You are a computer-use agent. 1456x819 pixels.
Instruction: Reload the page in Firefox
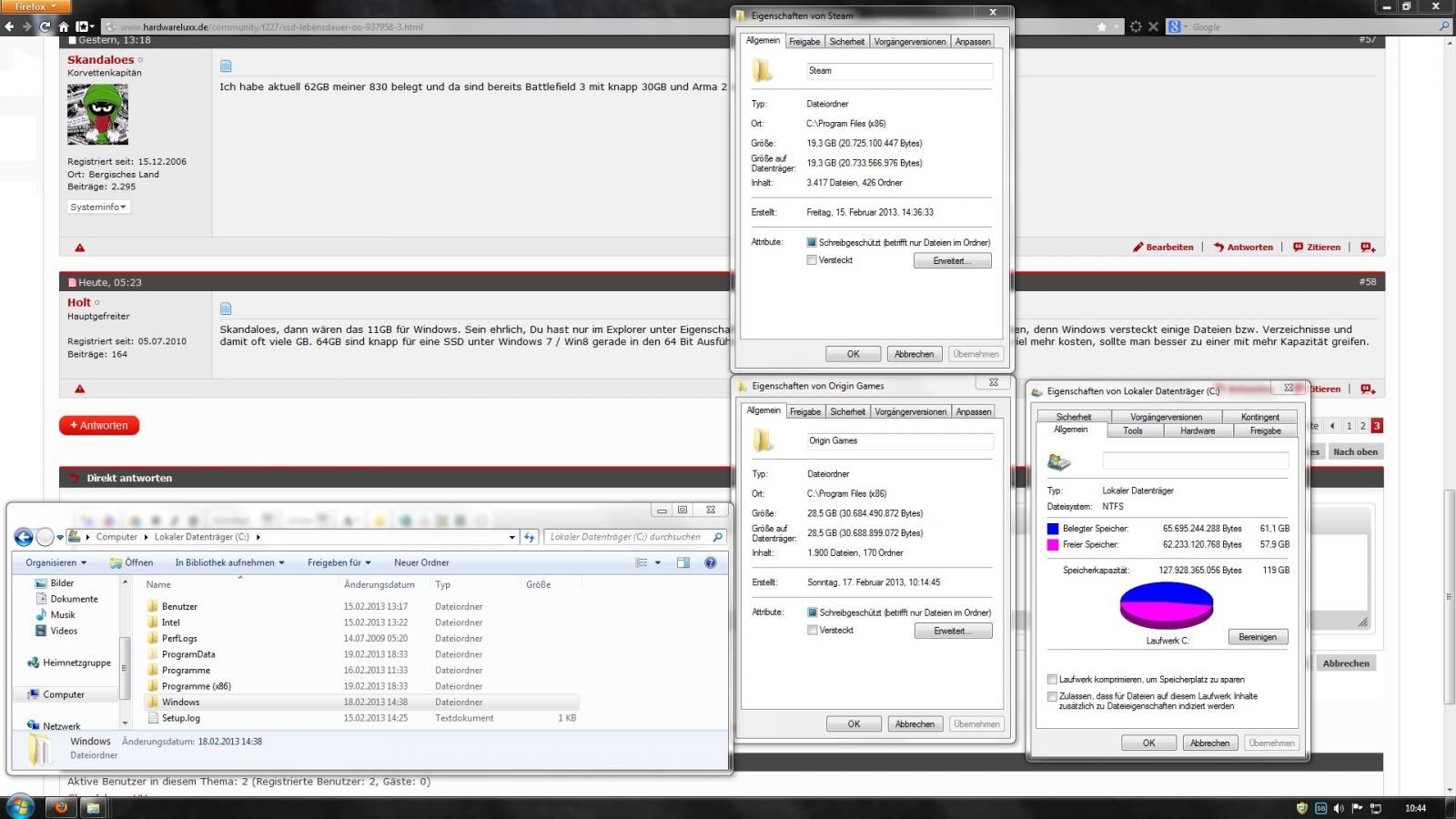45,26
